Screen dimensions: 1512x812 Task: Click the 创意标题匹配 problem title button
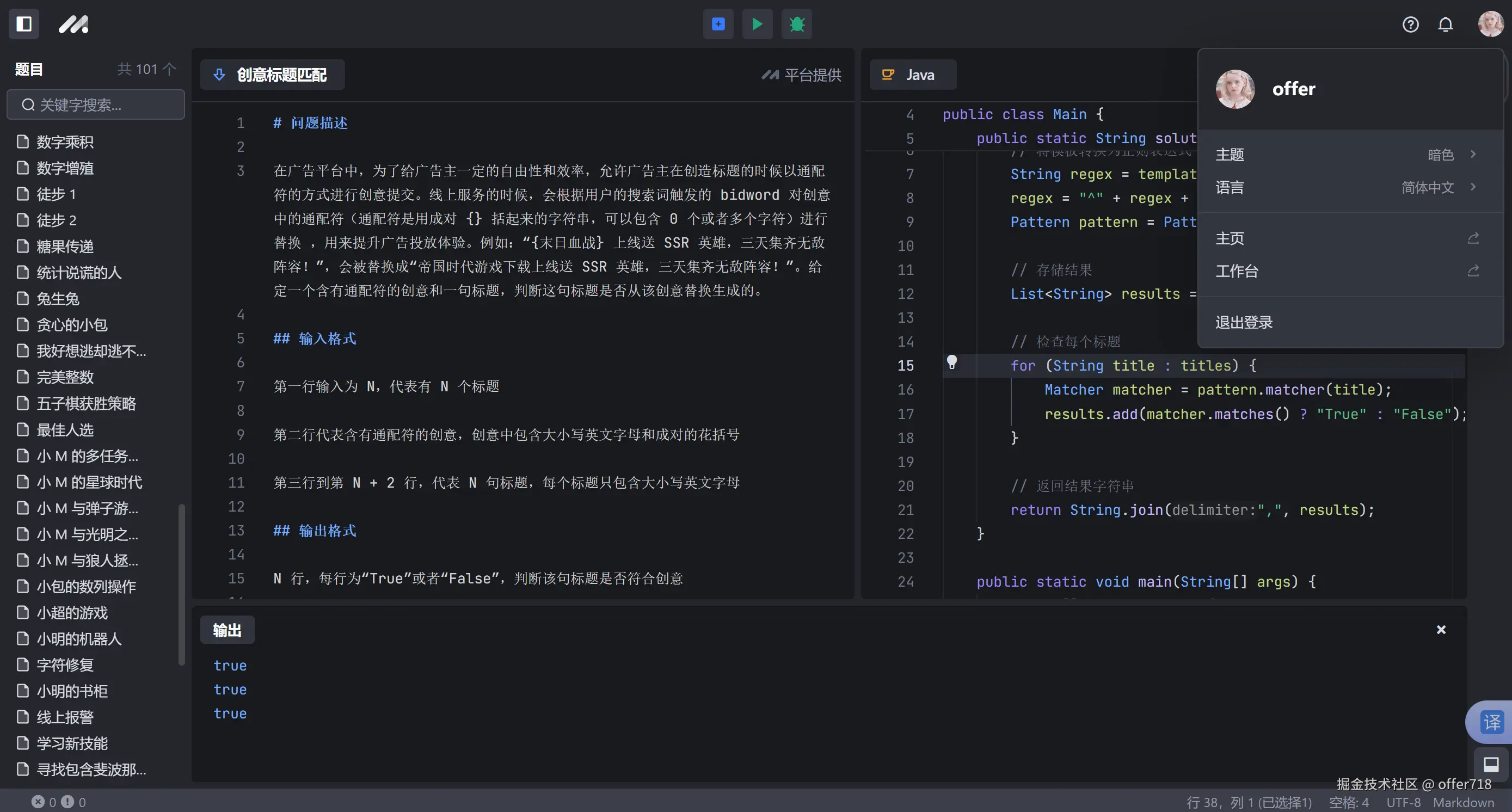272,75
